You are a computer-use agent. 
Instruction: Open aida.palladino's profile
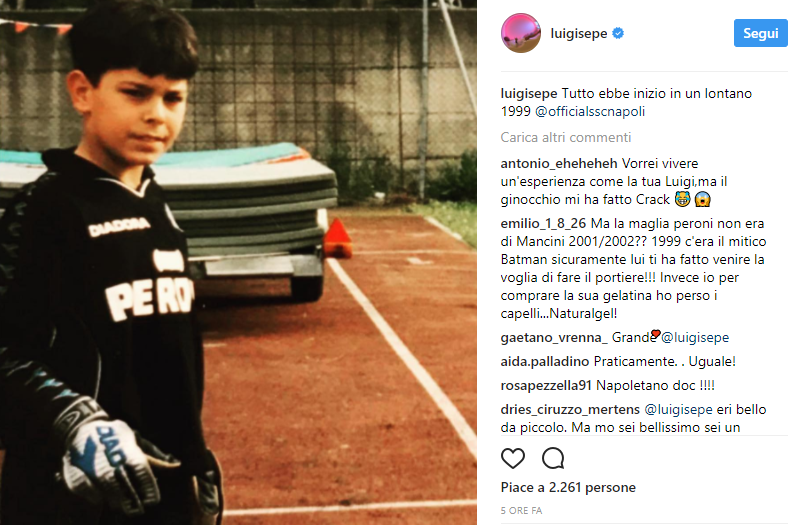tap(544, 361)
